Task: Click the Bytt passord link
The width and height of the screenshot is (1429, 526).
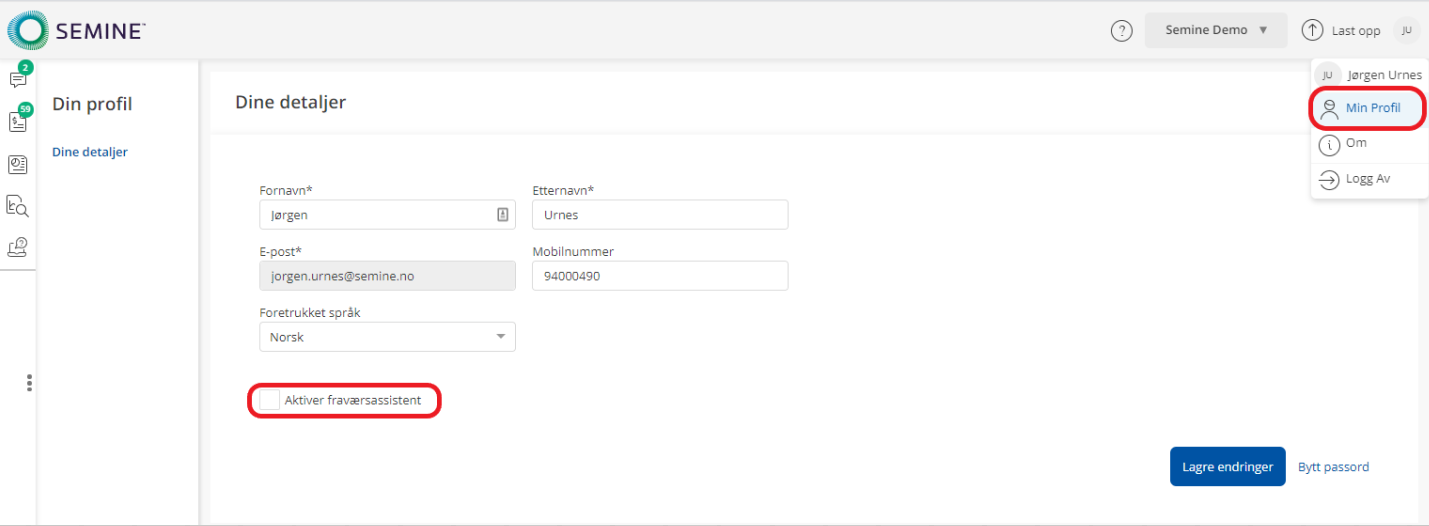Action: point(1333,467)
